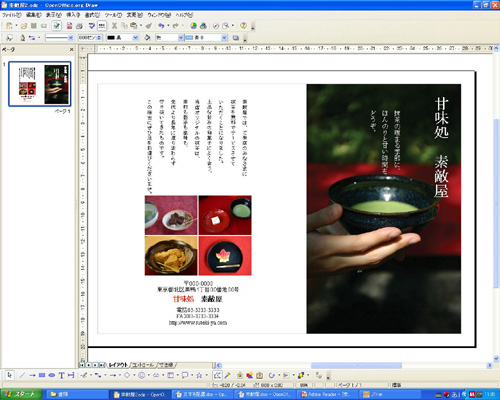This screenshot has width=500, height=400.
Task: Open the 変更 menu
Action: (134, 15)
